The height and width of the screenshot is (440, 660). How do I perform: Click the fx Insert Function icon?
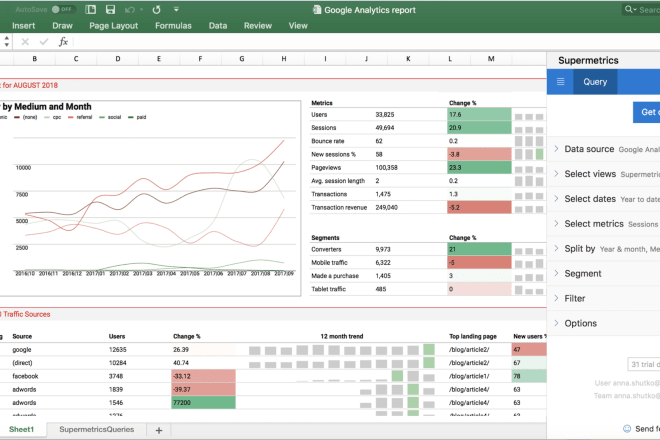click(x=63, y=42)
